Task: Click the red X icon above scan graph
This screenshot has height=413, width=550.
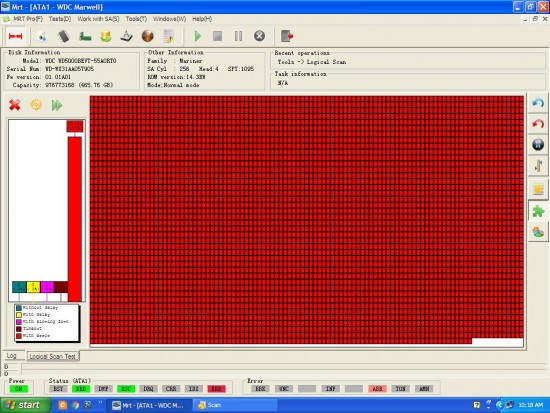Action: pyautogui.click(x=15, y=105)
